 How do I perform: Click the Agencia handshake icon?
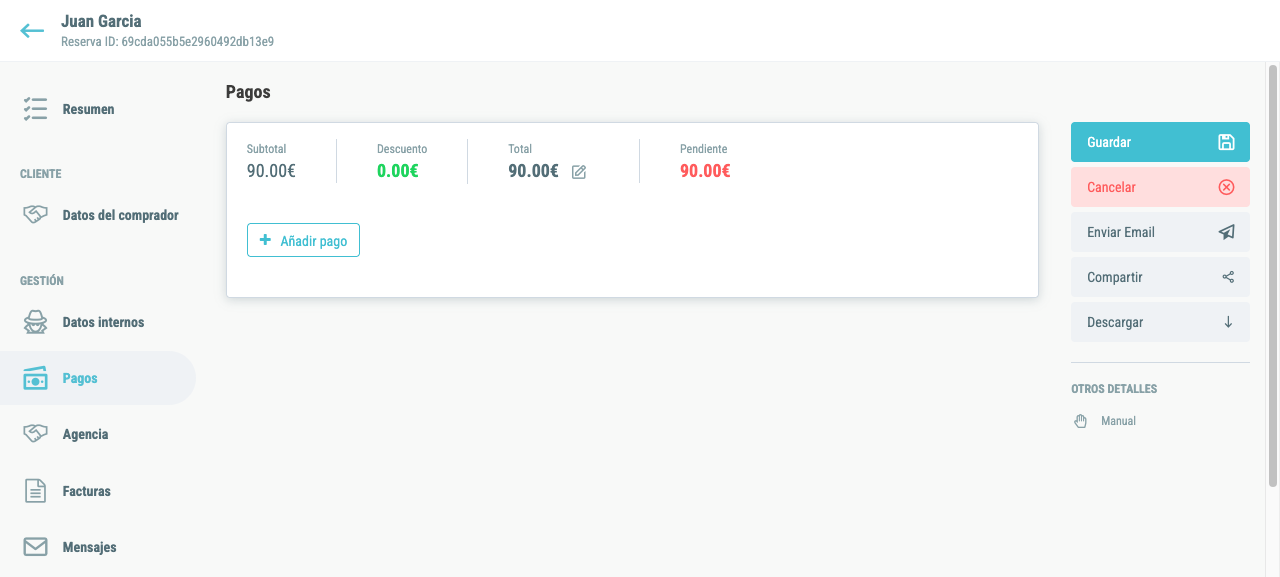(36, 434)
